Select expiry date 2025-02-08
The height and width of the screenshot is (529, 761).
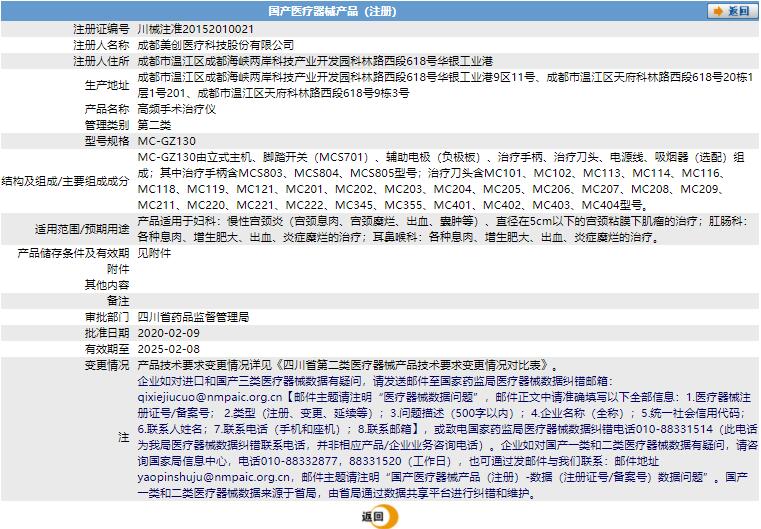[x=168, y=349]
